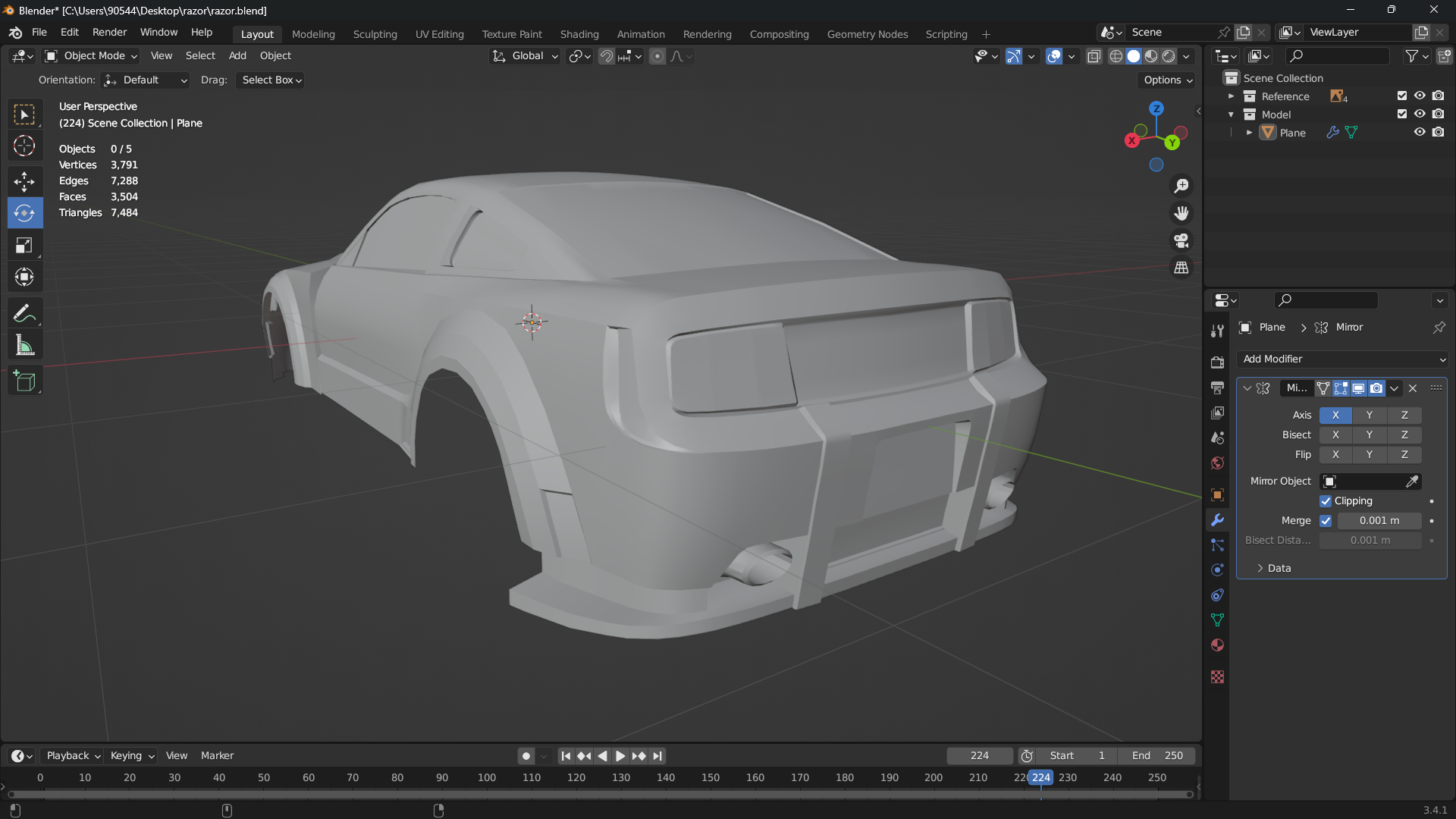Uncheck the Clipping checkbox
The width and height of the screenshot is (1456, 819).
tap(1326, 501)
